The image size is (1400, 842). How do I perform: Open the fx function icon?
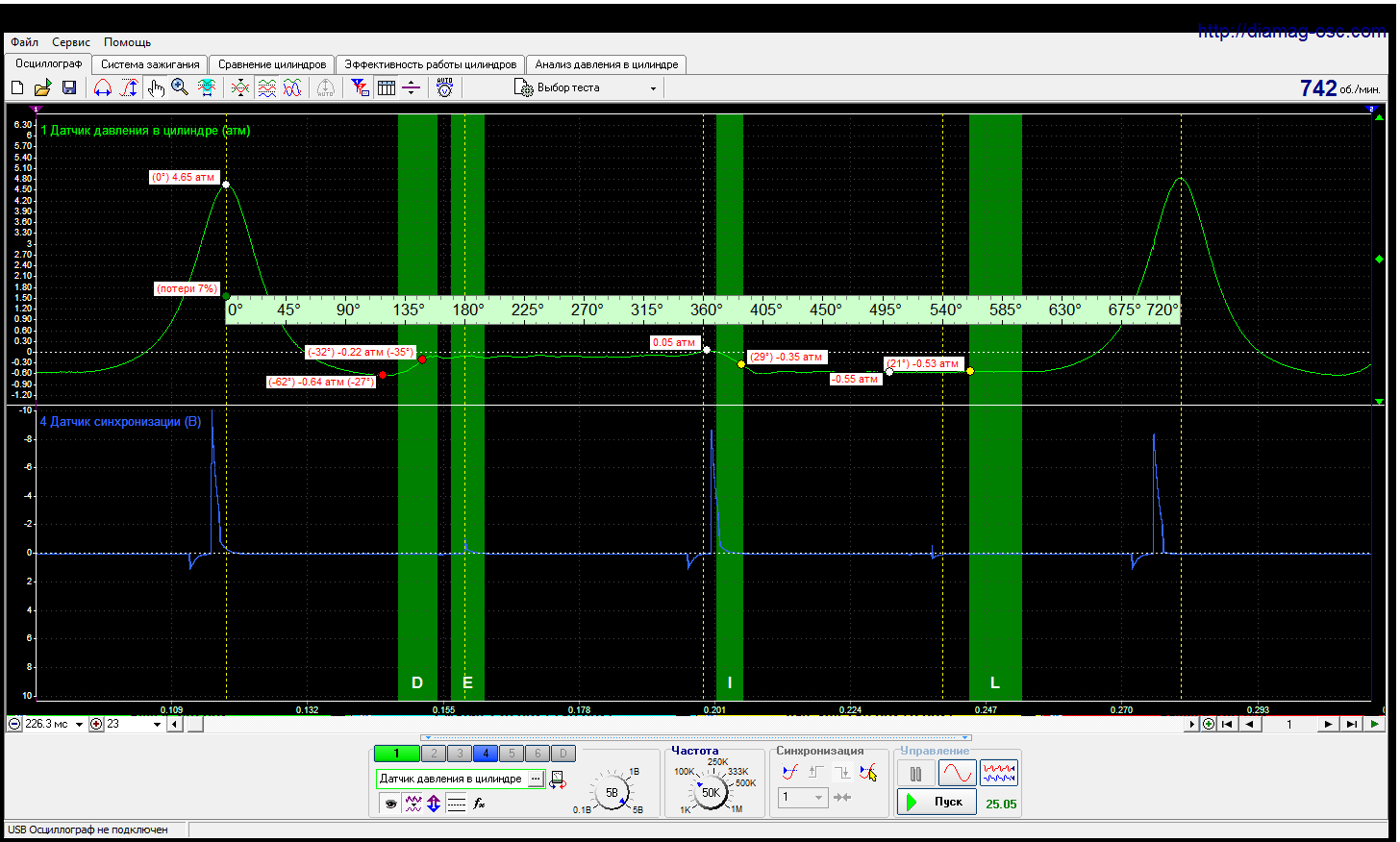pyautogui.click(x=479, y=804)
